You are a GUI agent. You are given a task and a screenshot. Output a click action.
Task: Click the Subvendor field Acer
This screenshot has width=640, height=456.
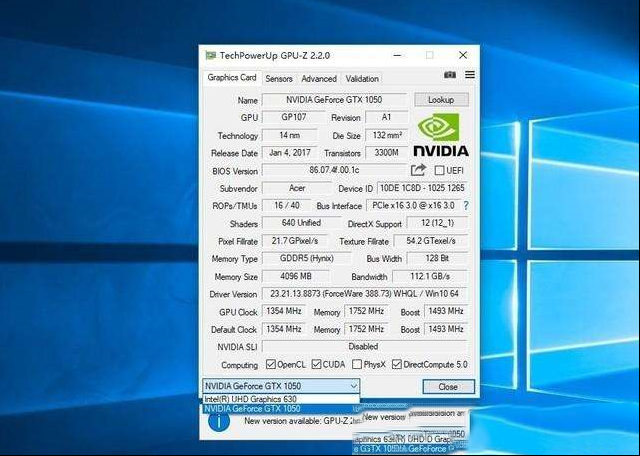pyautogui.click(x=297, y=188)
